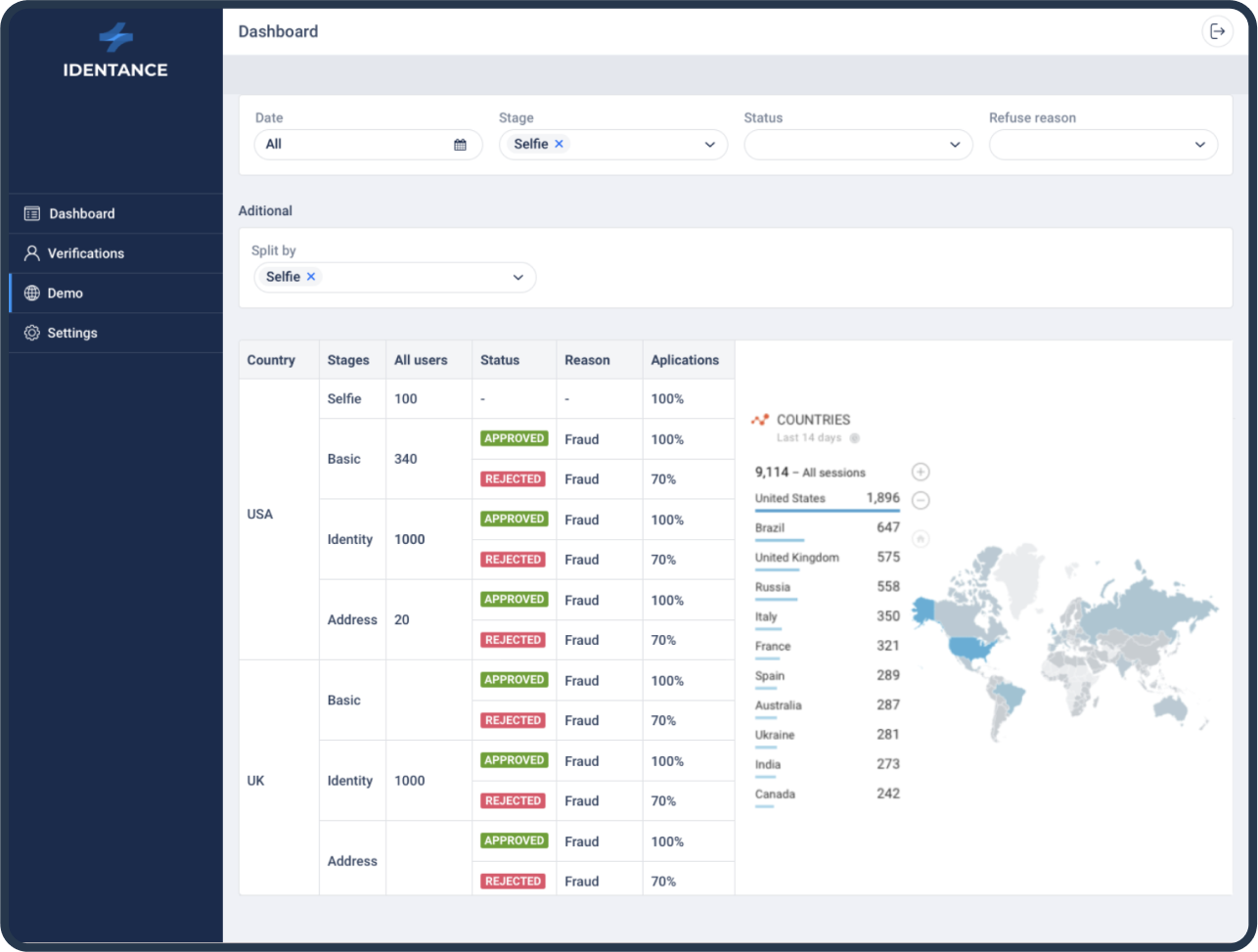Select Canada in countries list
Image resolution: width=1258 pixels, height=952 pixels.
pyautogui.click(x=775, y=794)
